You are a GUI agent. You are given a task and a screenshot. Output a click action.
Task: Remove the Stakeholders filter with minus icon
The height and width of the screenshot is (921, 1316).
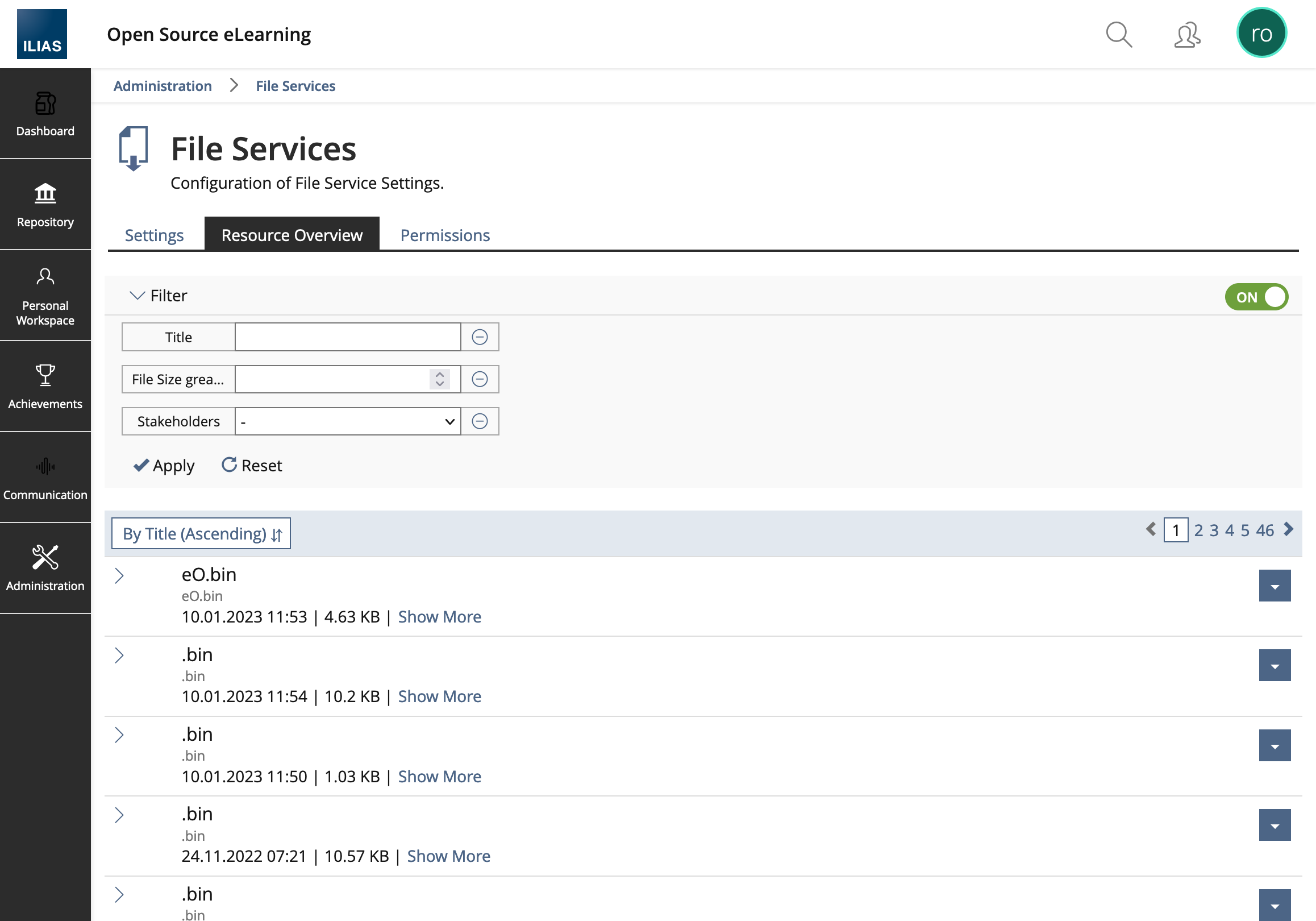[480, 421]
